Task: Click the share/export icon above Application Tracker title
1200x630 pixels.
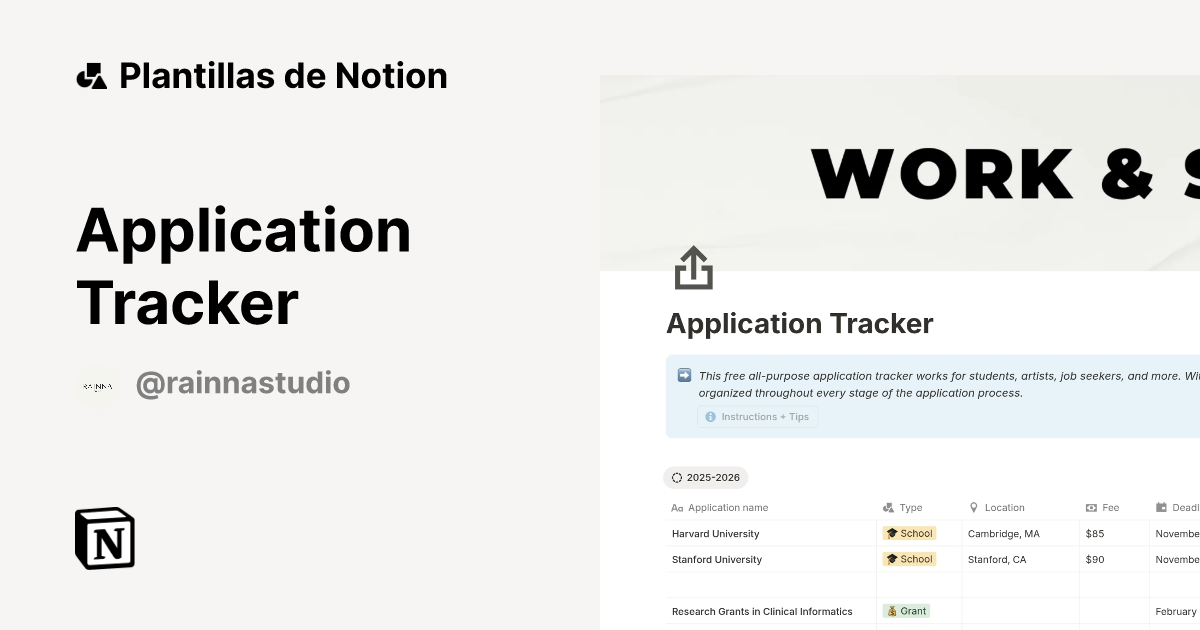Action: [694, 267]
